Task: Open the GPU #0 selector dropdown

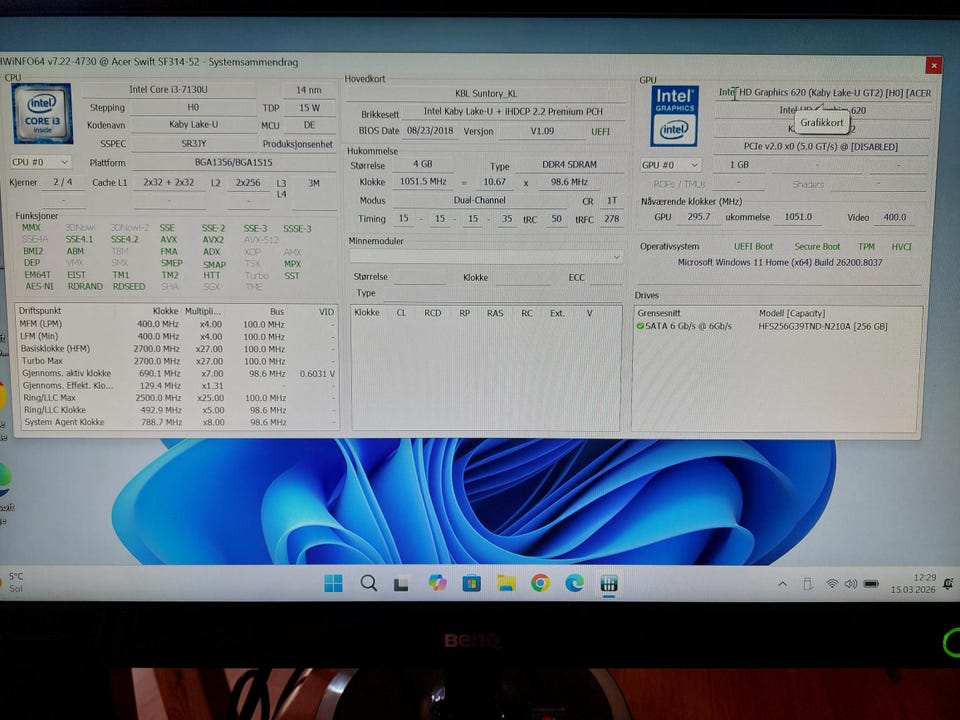Action: (670, 165)
